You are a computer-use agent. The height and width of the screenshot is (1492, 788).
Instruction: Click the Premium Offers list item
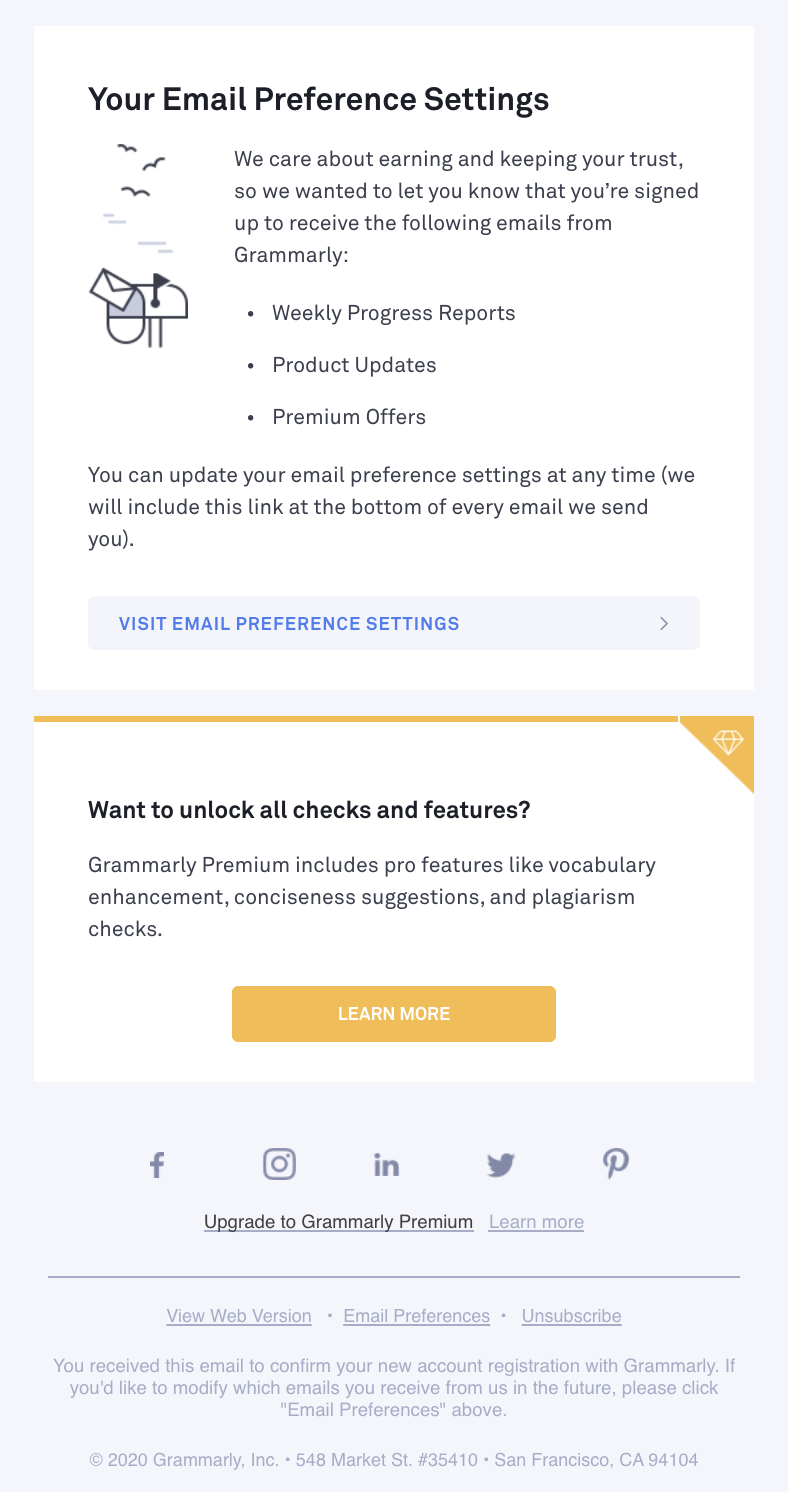pos(349,417)
